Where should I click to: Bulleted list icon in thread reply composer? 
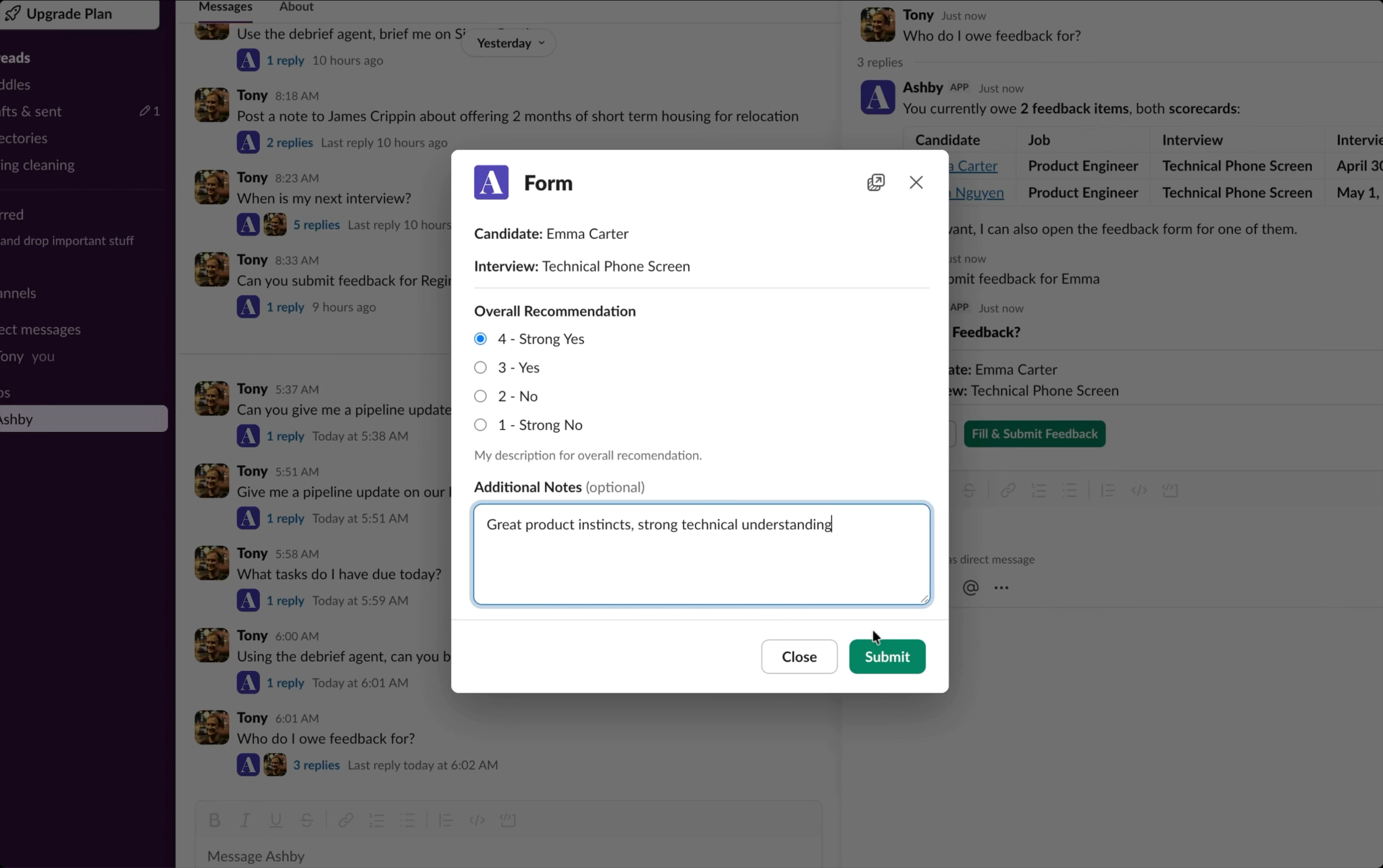1070,491
